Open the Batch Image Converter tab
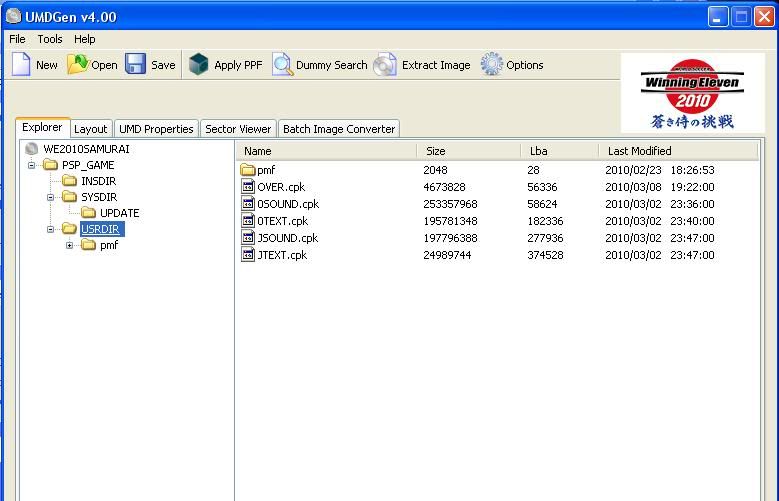The height and width of the screenshot is (501, 779). (339, 129)
